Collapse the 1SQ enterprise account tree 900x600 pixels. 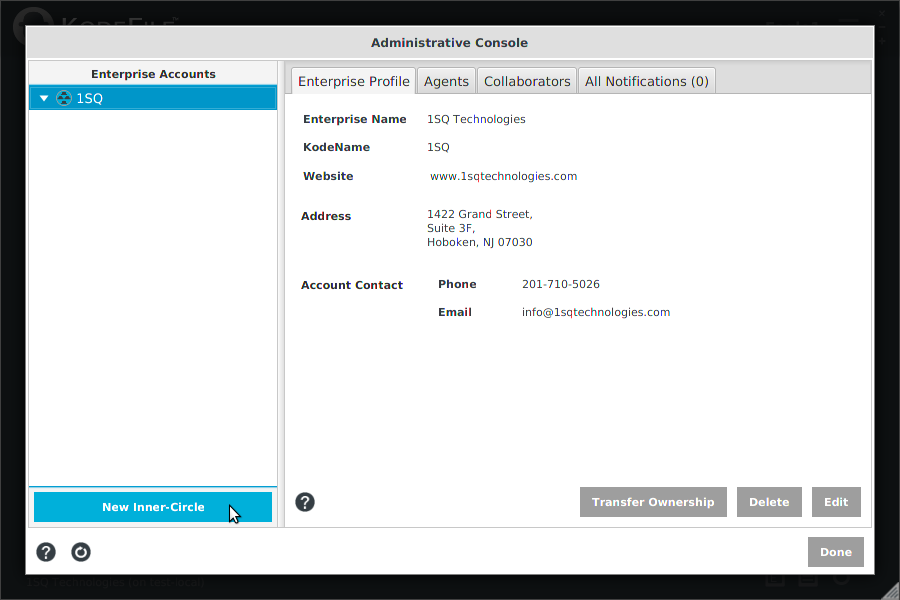tap(44, 98)
